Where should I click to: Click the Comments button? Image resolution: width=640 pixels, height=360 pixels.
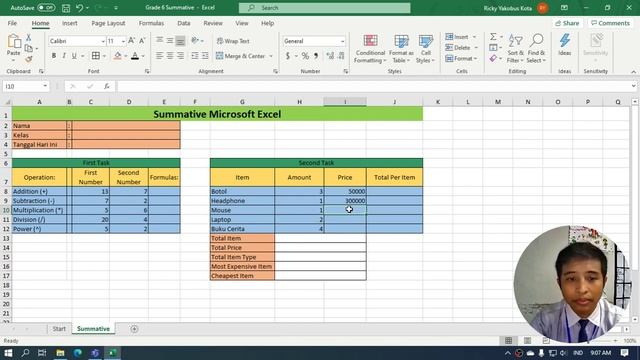click(x=610, y=23)
